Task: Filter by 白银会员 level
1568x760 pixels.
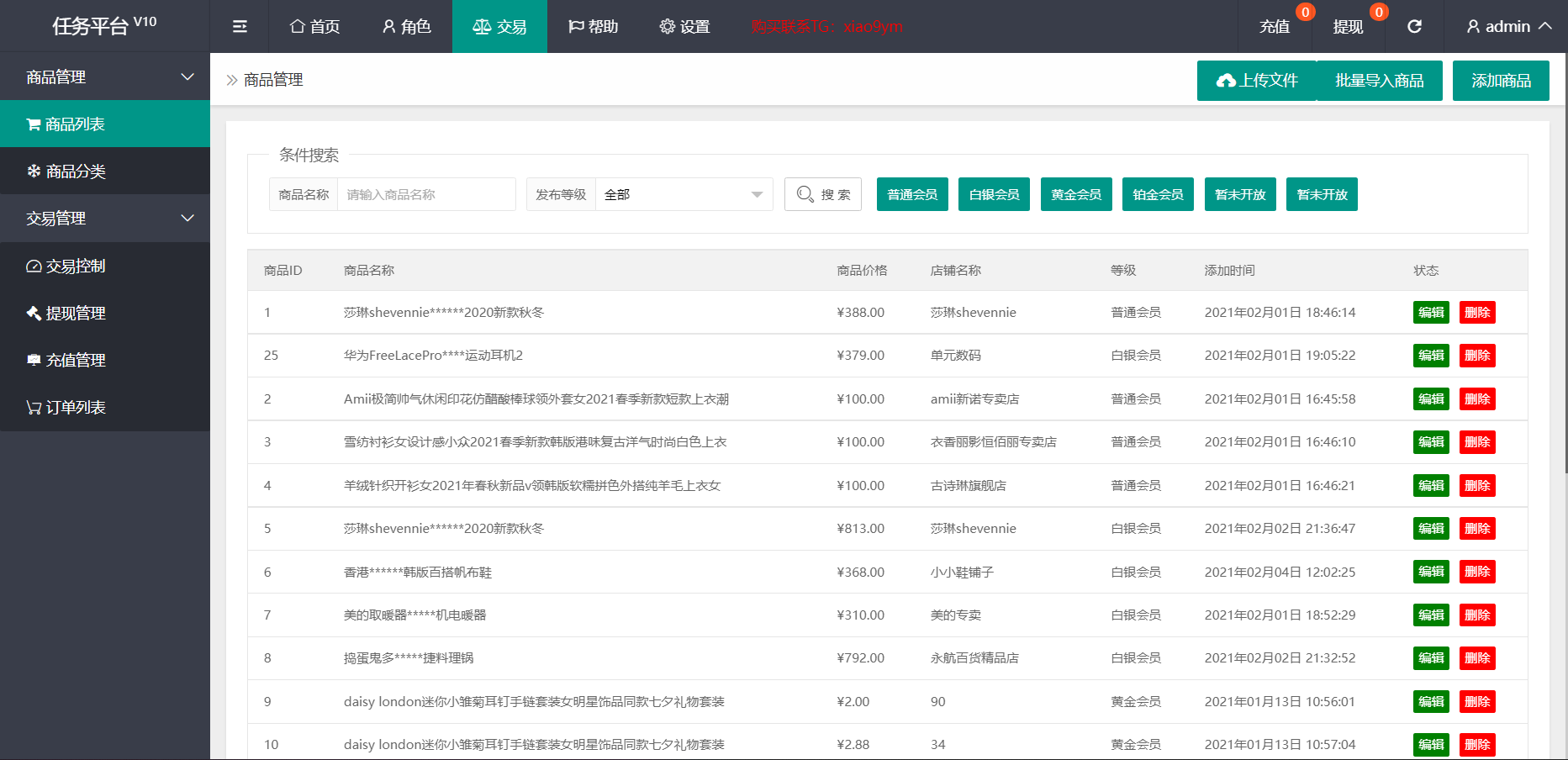Action: point(994,194)
